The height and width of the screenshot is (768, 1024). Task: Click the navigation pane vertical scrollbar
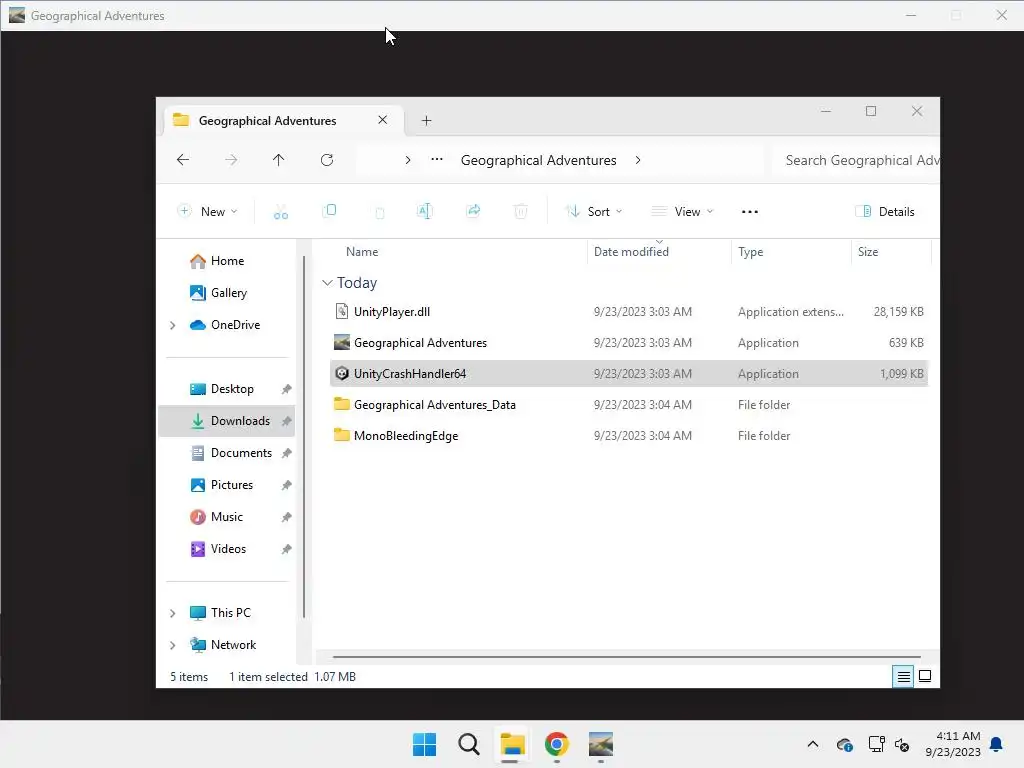coord(304,436)
